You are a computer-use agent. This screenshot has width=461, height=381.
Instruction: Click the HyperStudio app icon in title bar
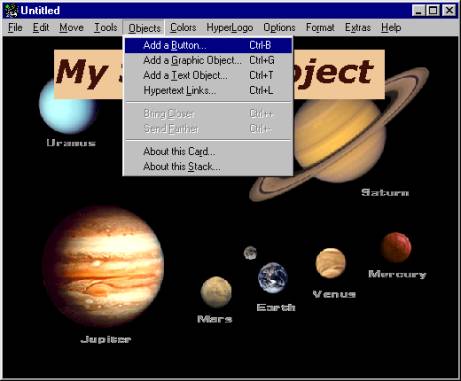click(11, 10)
